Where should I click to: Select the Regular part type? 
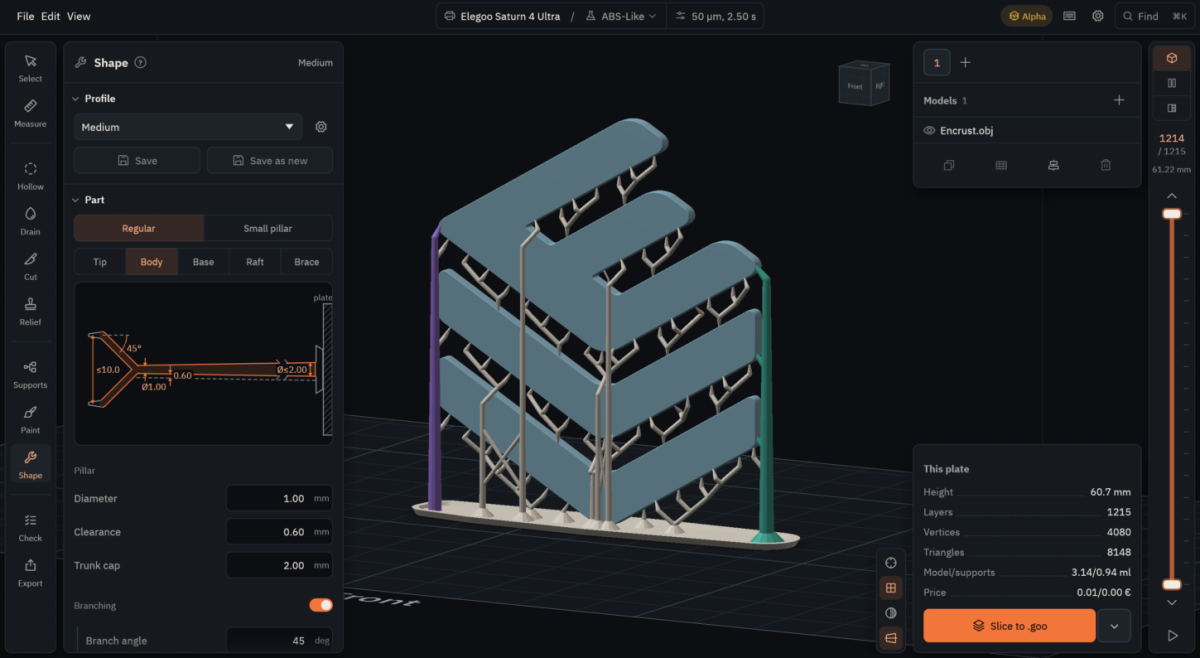pos(139,228)
